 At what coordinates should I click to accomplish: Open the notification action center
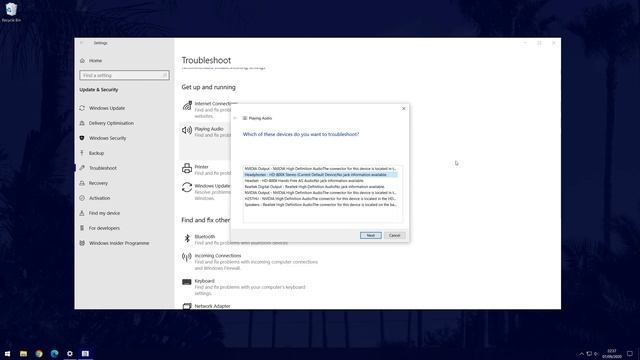coord(630,354)
